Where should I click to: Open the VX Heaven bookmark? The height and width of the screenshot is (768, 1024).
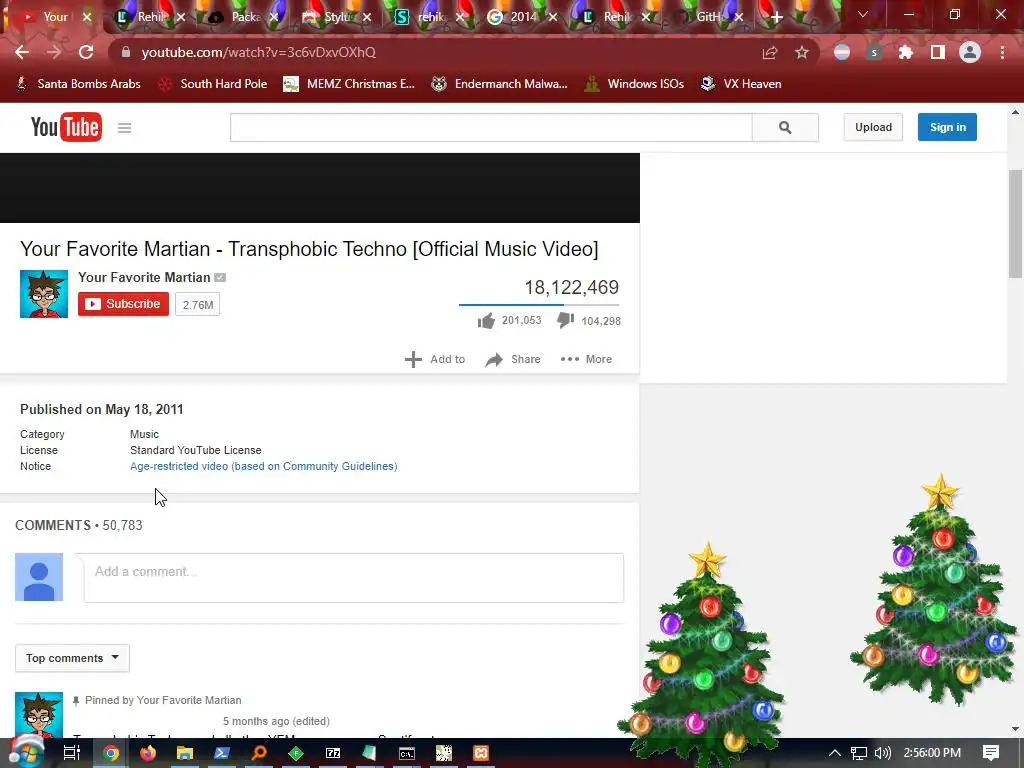742,84
